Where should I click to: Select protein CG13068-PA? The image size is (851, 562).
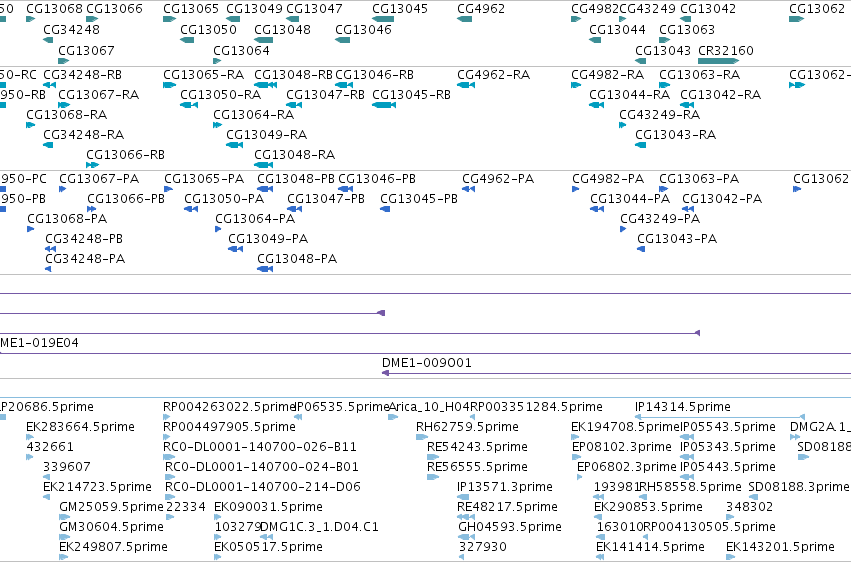[67, 219]
